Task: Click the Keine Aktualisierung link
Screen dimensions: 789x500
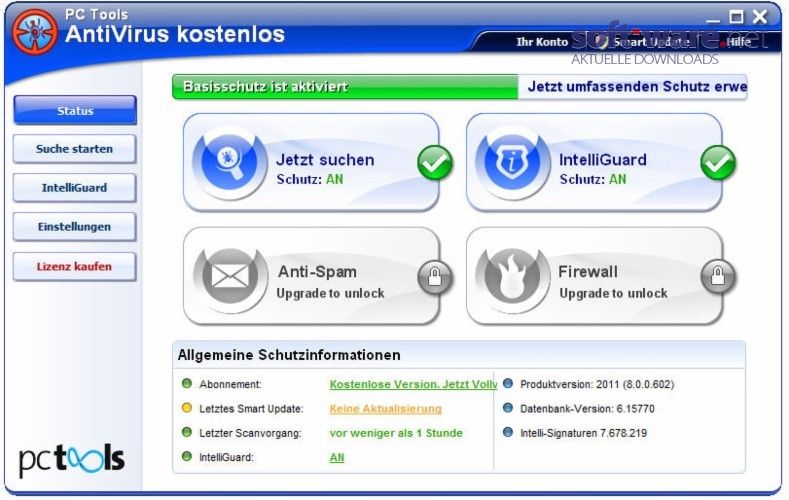Action: [x=385, y=409]
